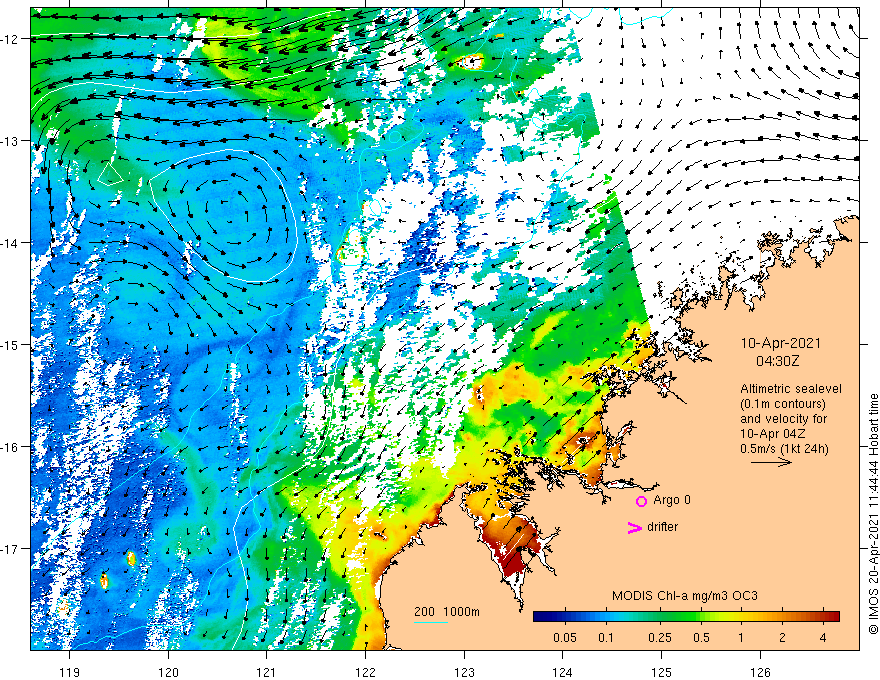Click the "10-Apr 04Z" text
Viewport: 880px width, 680px height.
click(x=773, y=434)
